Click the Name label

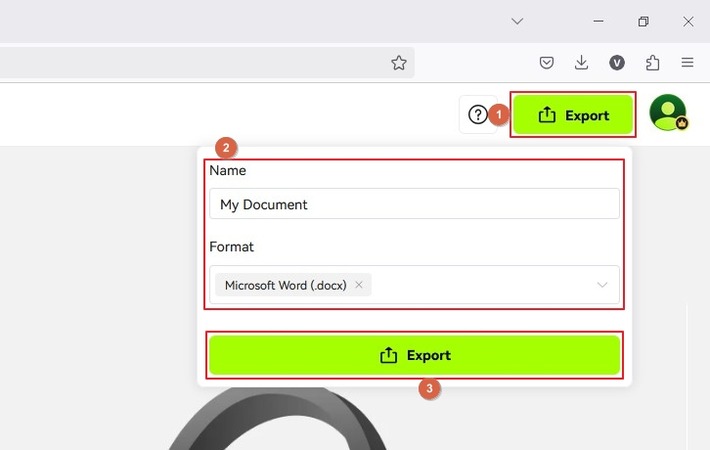click(x=228, y=171)
